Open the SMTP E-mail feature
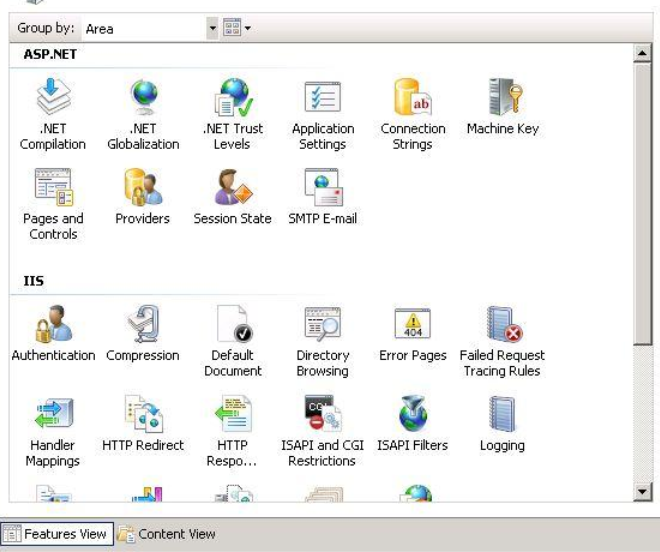 click(323, 188)
